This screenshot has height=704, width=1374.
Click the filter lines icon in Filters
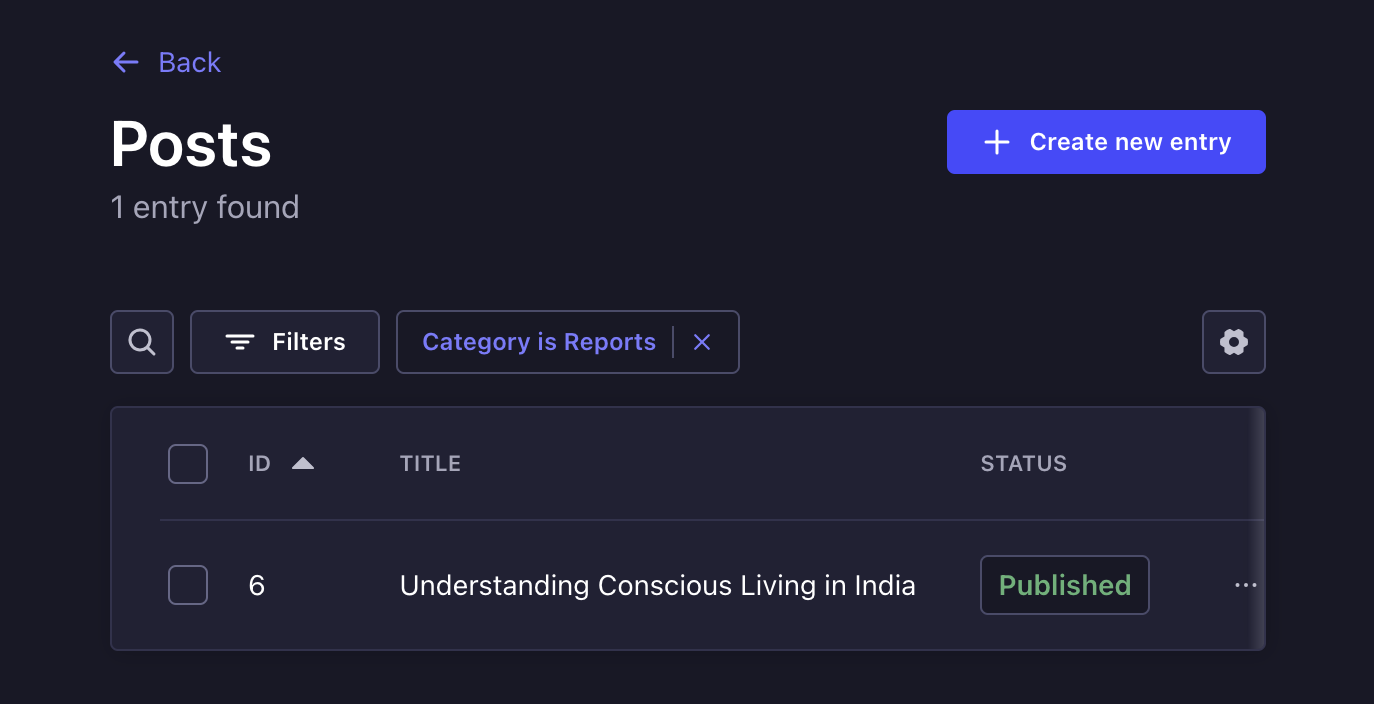239,342
